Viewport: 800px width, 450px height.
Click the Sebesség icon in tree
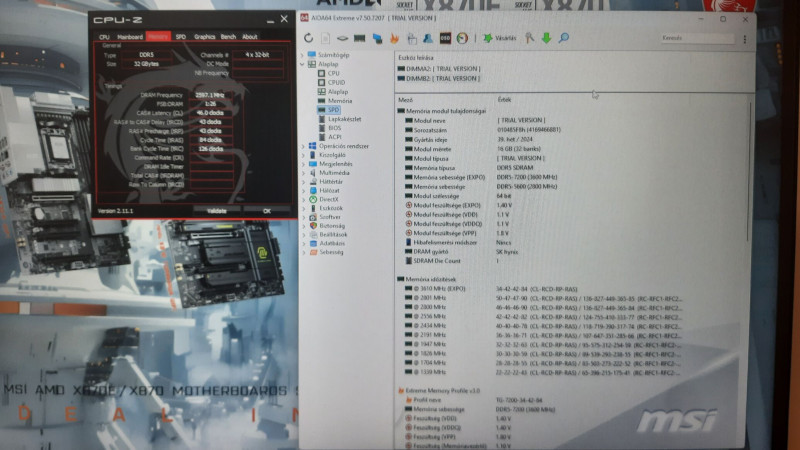[313, 252]
